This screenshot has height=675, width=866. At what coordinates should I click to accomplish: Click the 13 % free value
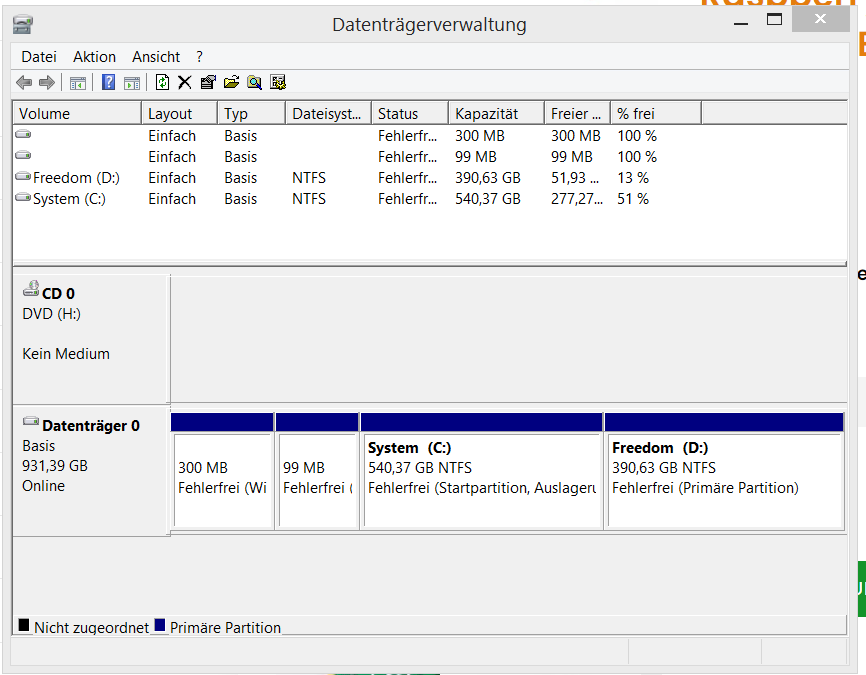pos(633,178)
